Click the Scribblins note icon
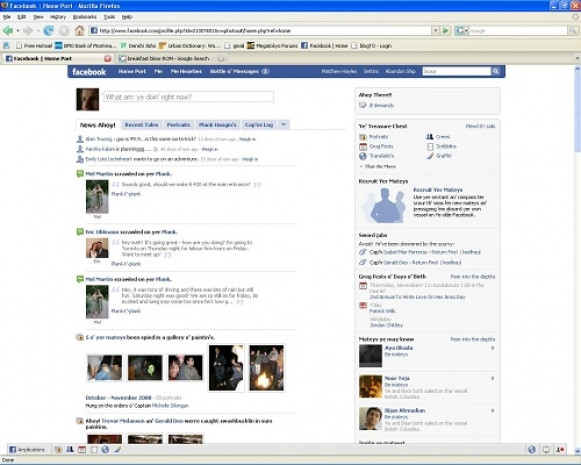The image size is (581, 465). pyautogui.click(x=430, y=146)
